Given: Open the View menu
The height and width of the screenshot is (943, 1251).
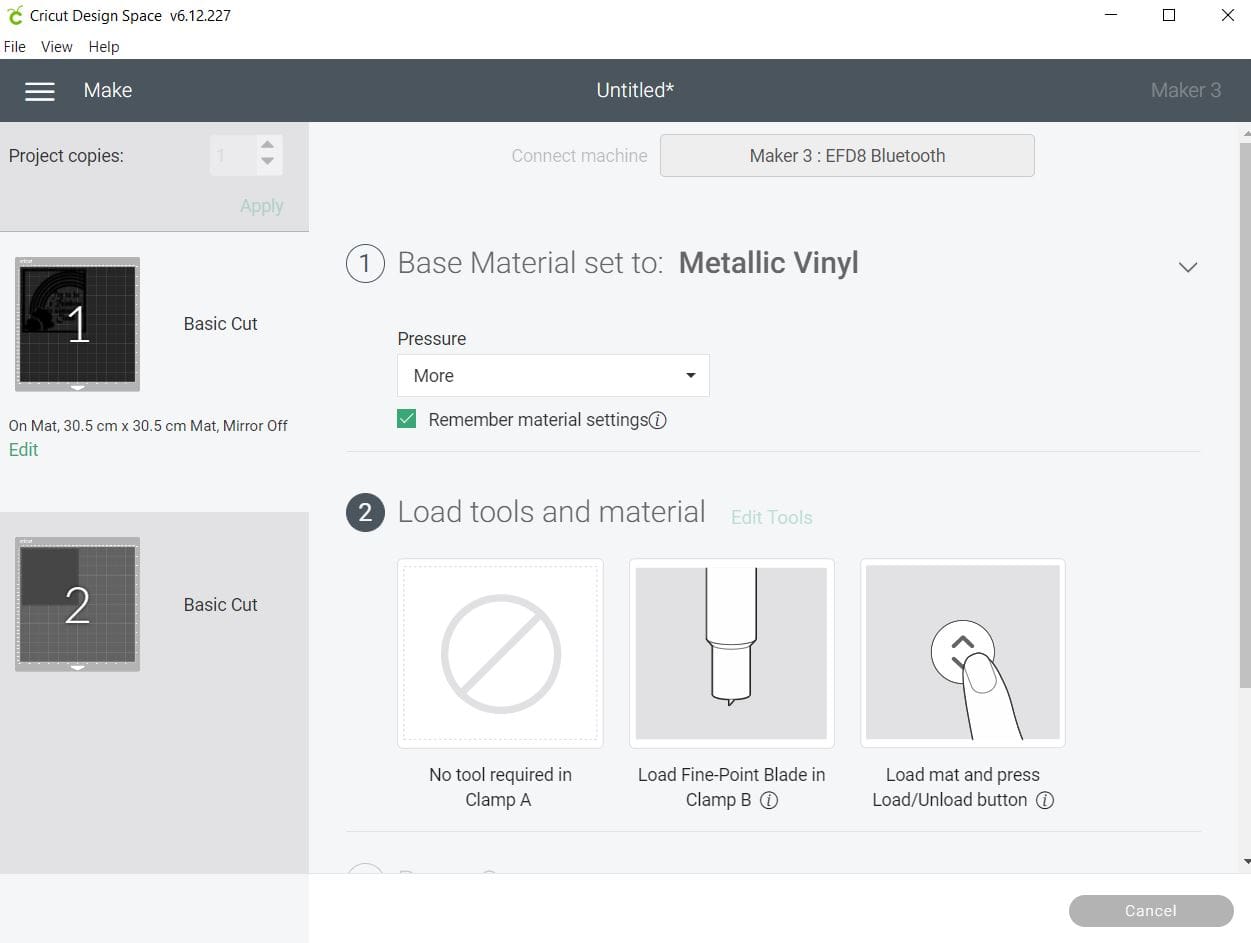Looking at the screenshot, I should coord(56,47).
